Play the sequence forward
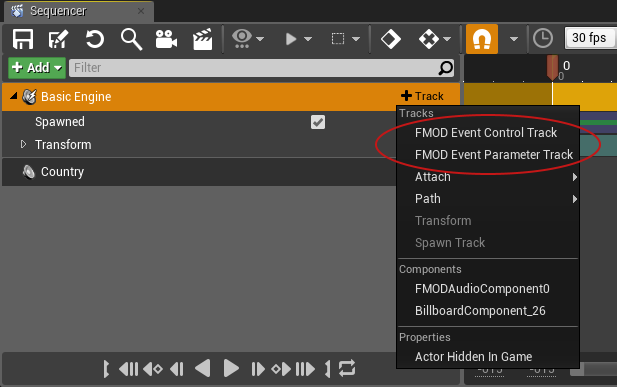 231,369
